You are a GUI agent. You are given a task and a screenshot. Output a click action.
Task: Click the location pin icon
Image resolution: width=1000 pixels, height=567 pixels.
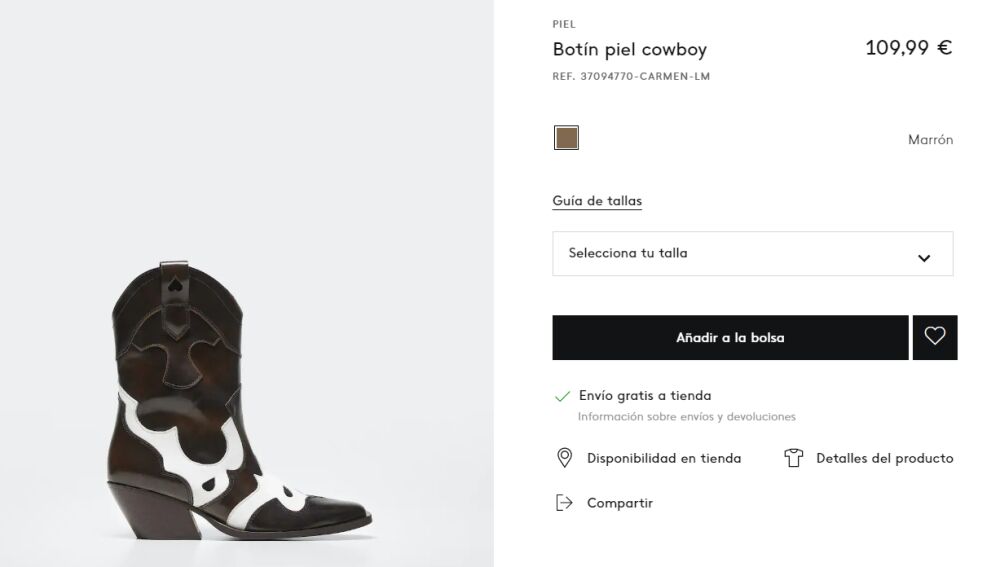[564, 458]
